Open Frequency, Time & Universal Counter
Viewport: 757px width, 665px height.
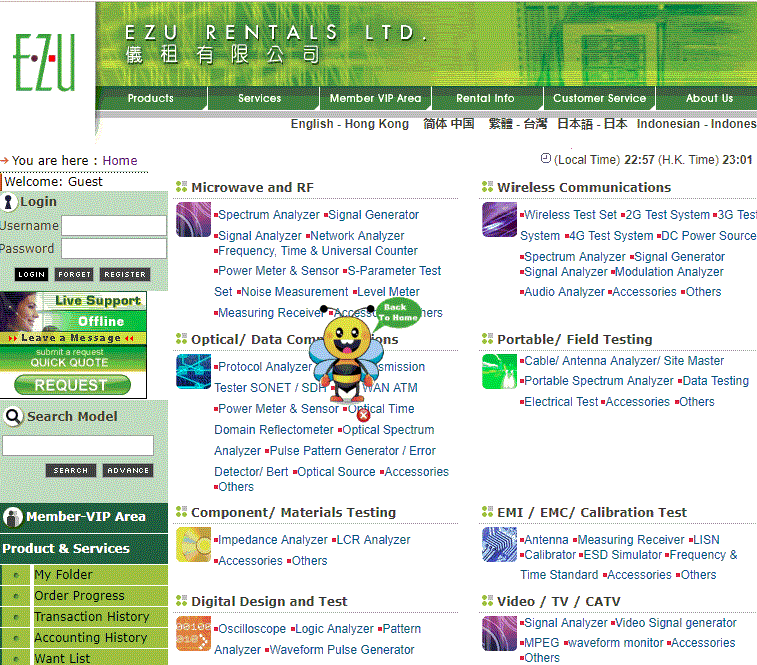[318, 251]
